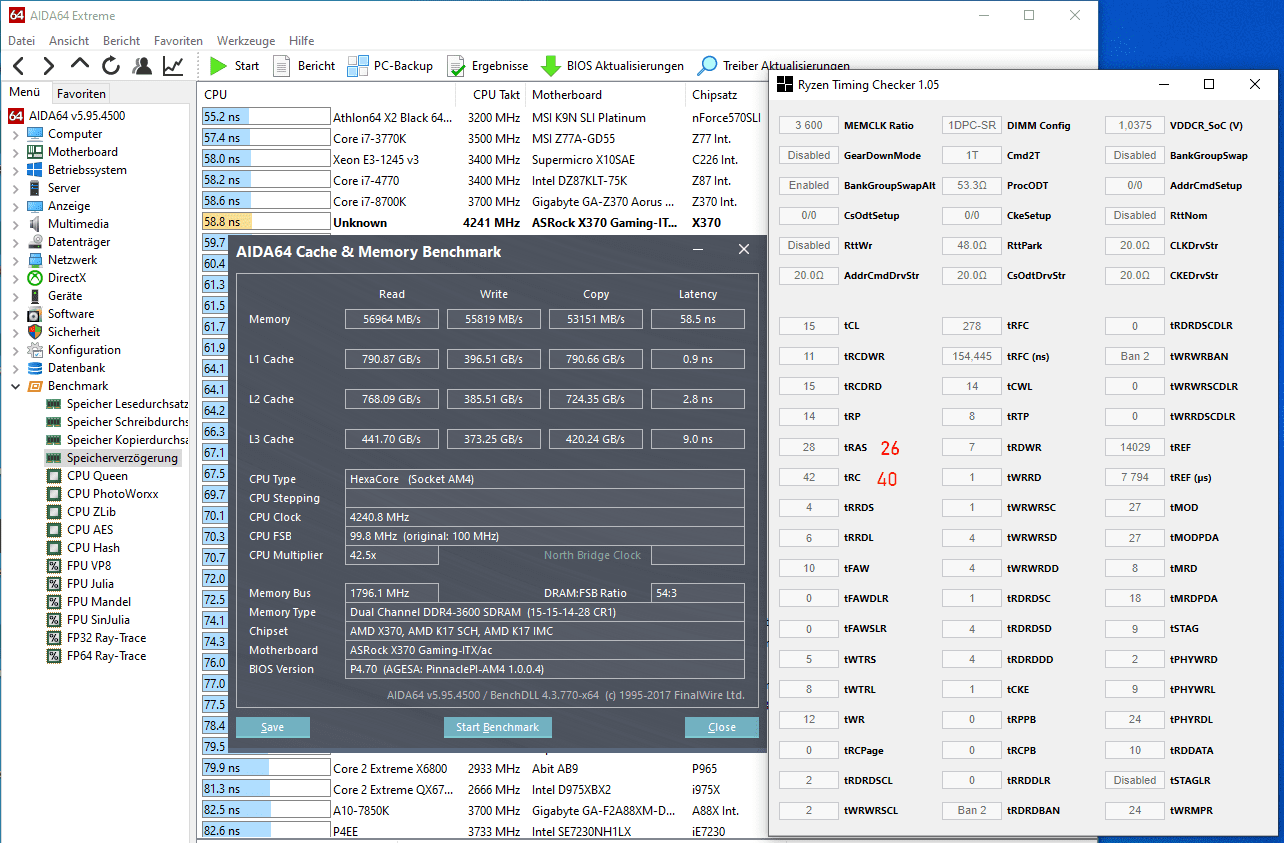This screenshot has width=1284, height=843.
Task: Select AIDA64 v5.95.4500 root node
Action: pos(67,116)
